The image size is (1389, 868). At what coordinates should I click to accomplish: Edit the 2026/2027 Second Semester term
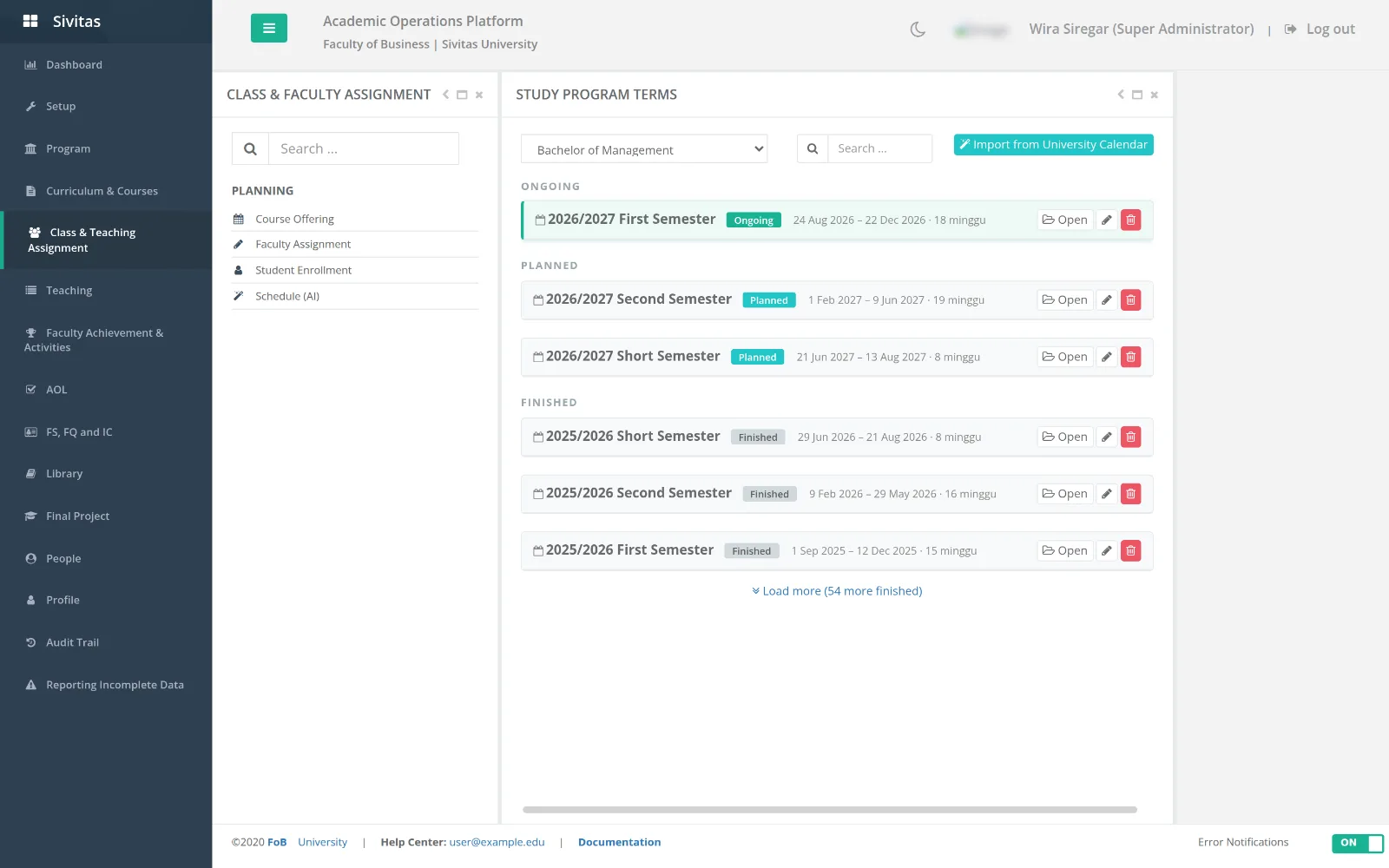pyautogui.click(x=1106, y=300)
